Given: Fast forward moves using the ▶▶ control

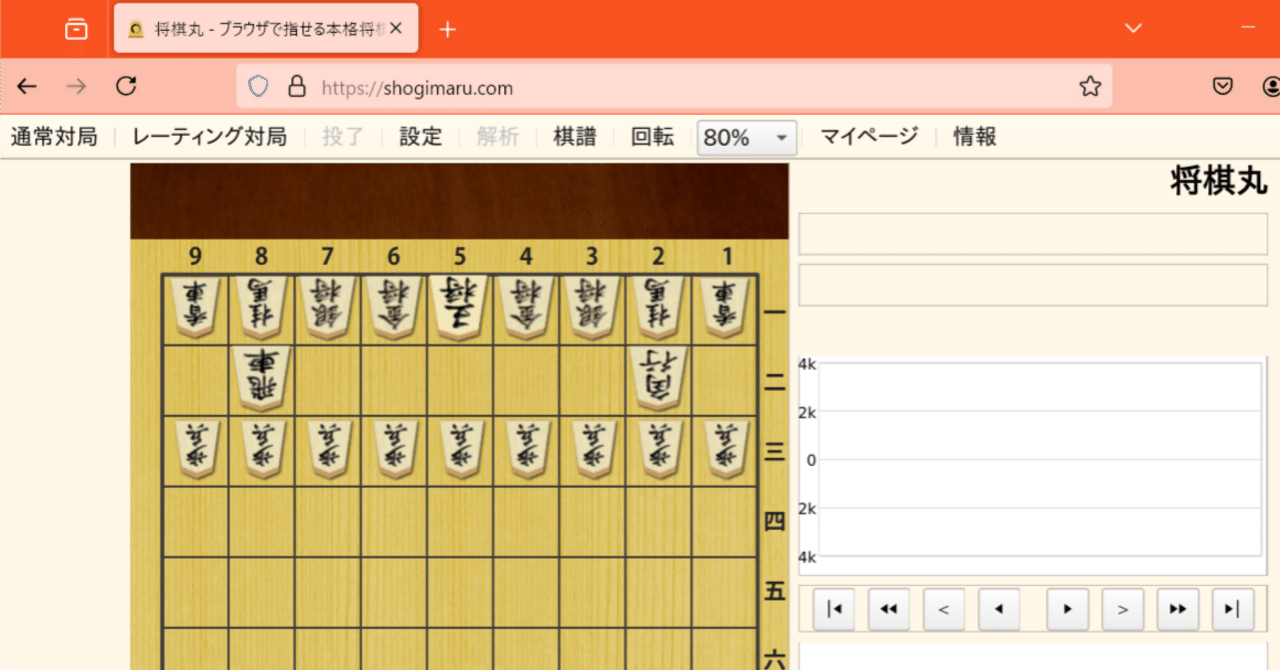Looking at the screenshot, I should [1177, 609].
